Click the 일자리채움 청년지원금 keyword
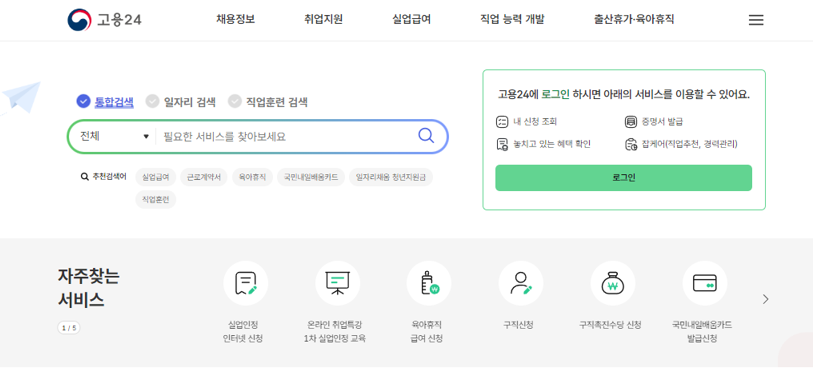This screenshot has width=813, height=375. (391, 177)
